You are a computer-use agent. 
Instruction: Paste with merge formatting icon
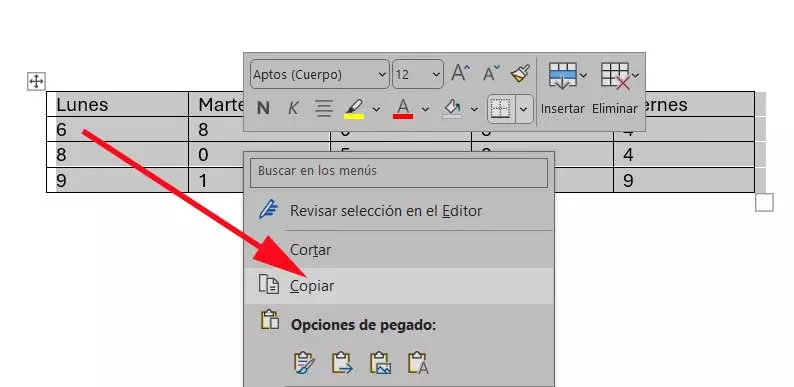coord(342,363)
